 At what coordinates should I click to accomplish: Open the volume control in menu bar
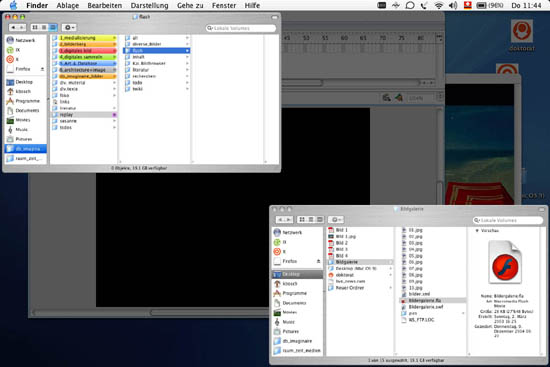click(453, 5)
